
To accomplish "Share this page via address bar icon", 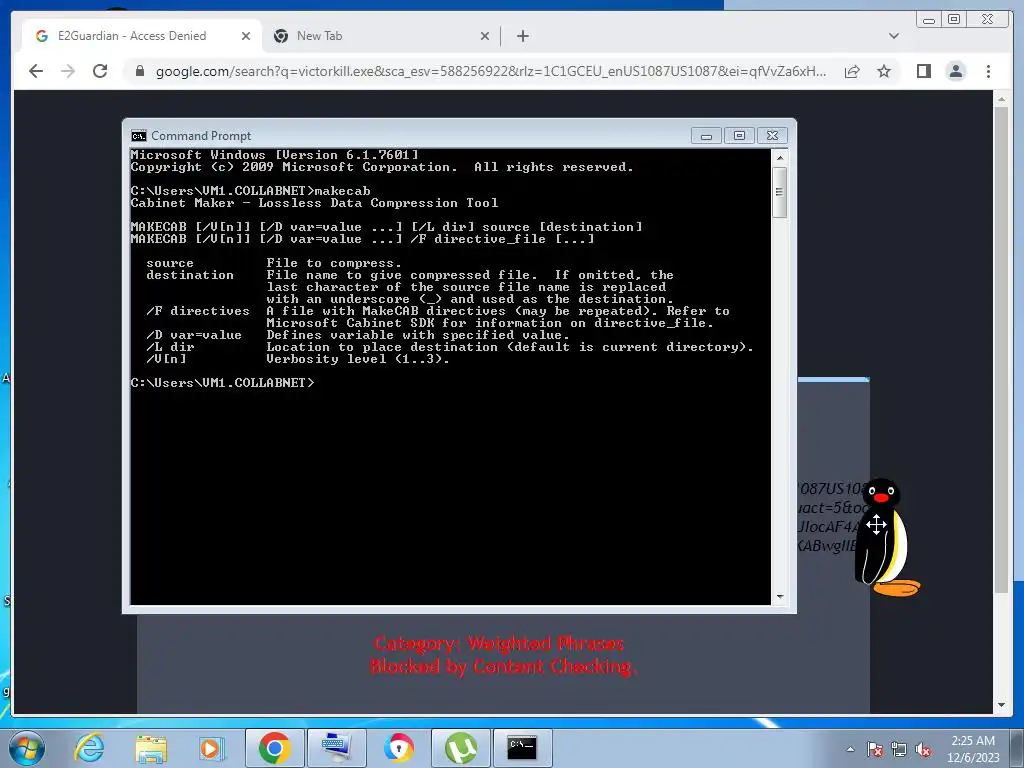I will (852, 71).
